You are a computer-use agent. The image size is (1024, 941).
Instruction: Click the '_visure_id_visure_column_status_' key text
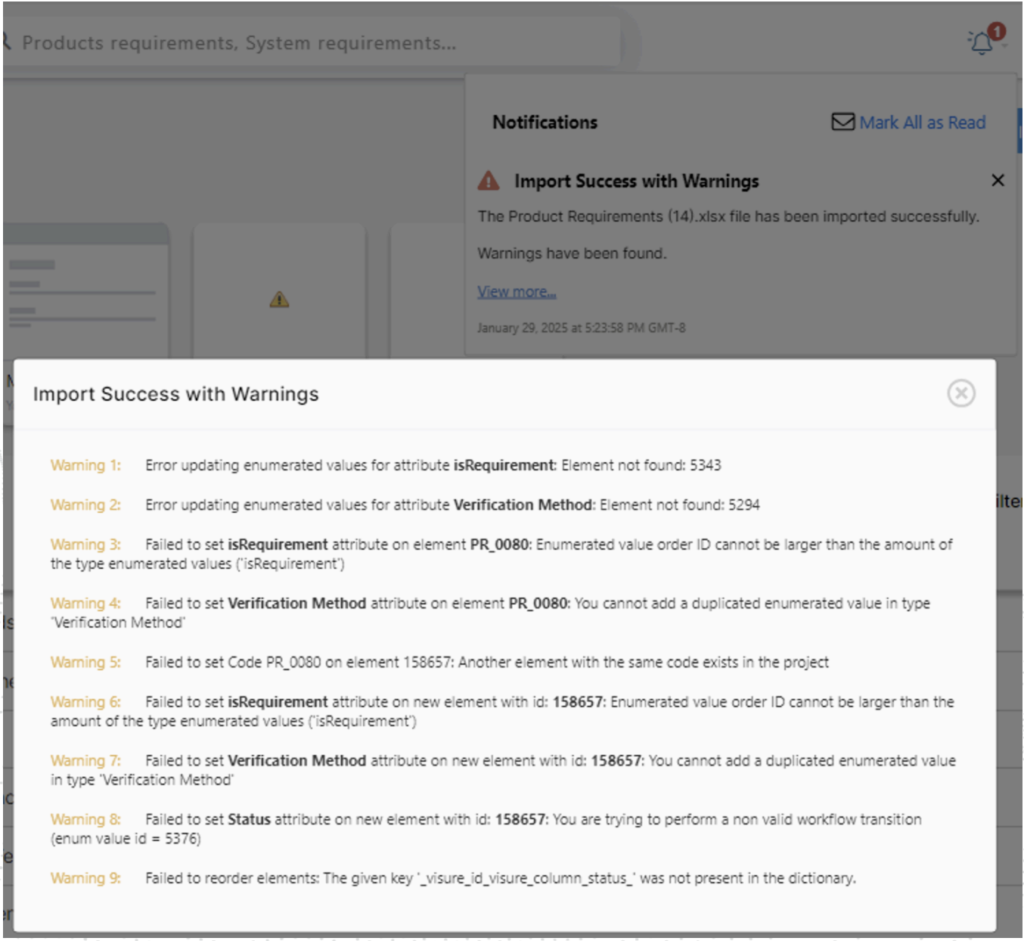click(526, 878)
